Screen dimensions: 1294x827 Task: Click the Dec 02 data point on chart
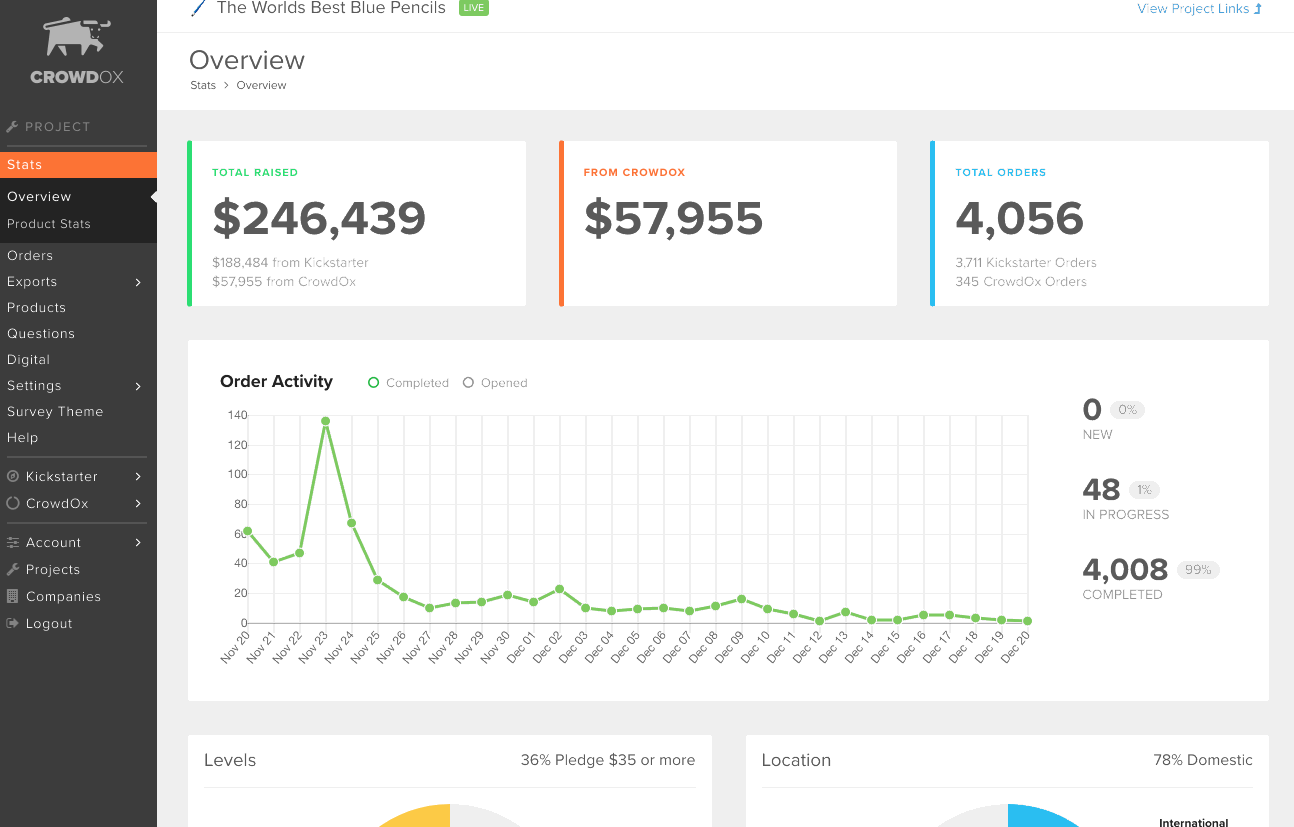tap(559, 589)
